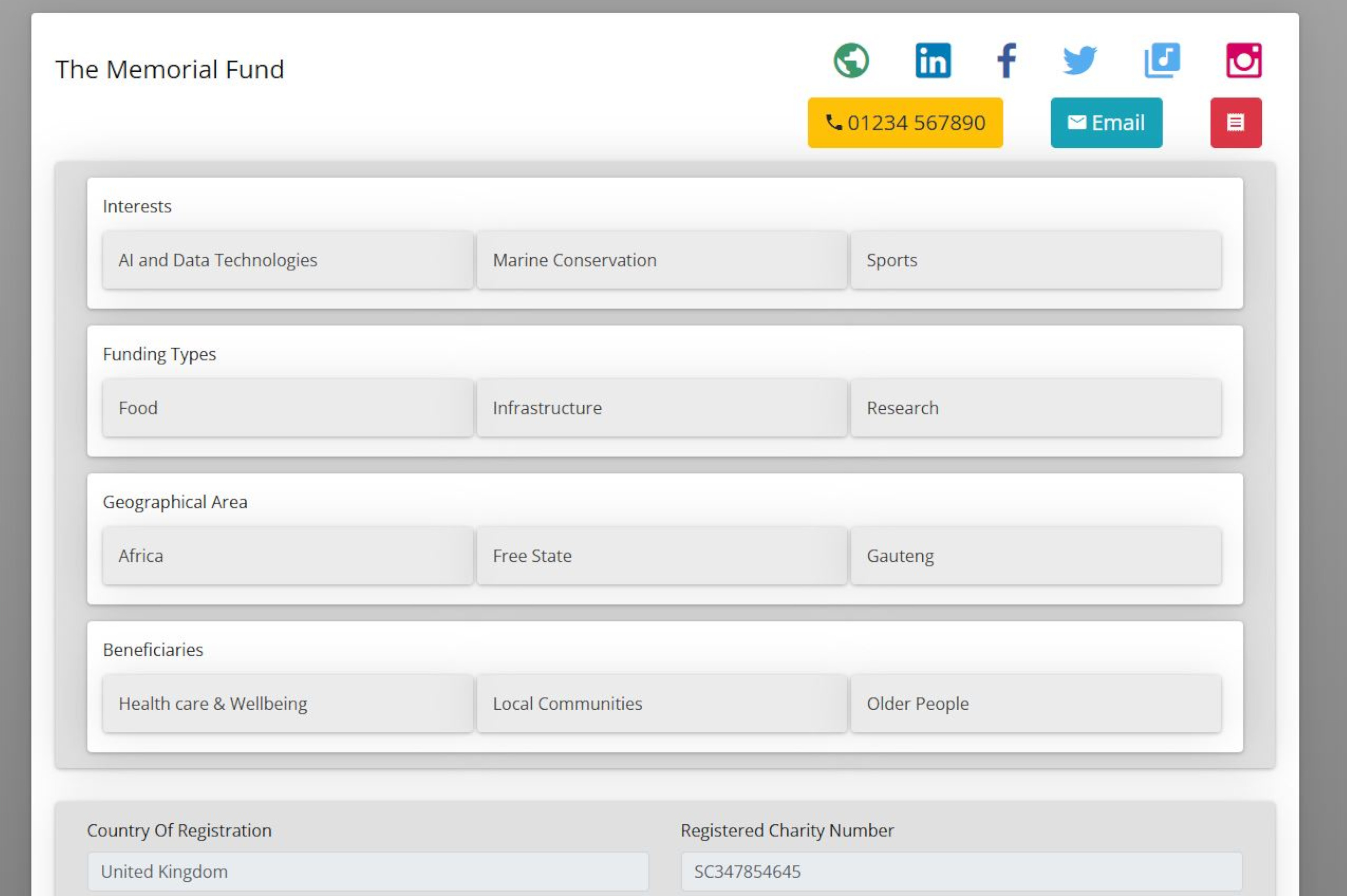The image size is (1347, 896).
Task: Click the Email button
Action: click(1106, 123)
